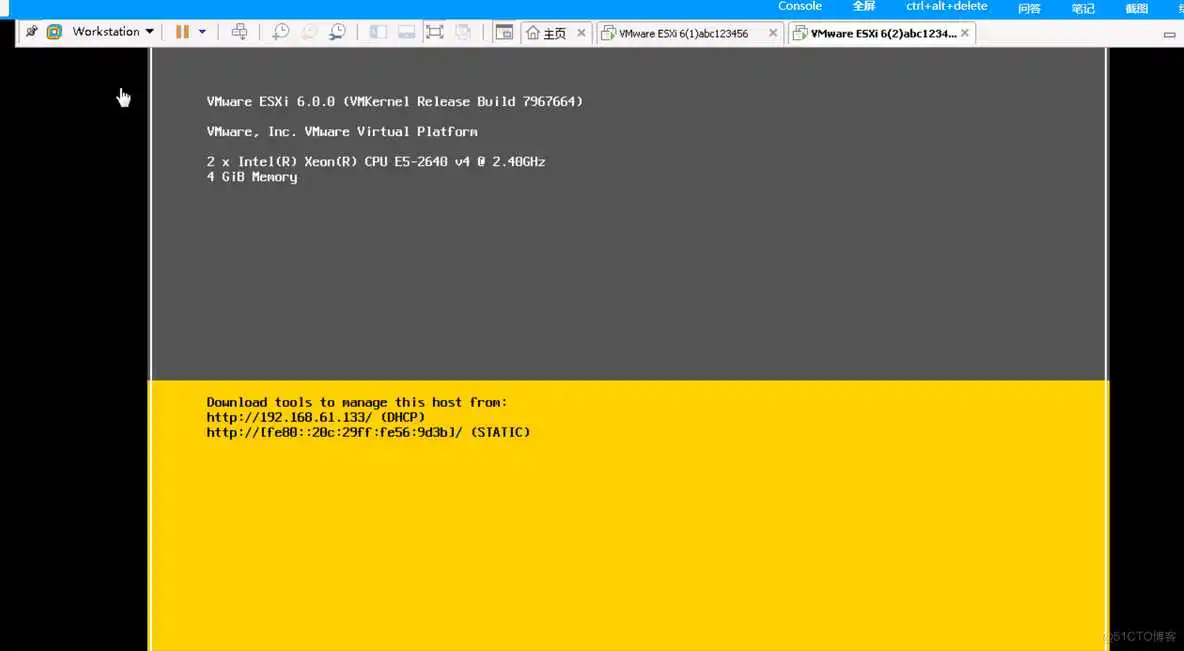Image resolution: width=1184 pixels, height=651 pixels.
Task: Toggle the library sidebar view icon
Action: click(x=378, y=32)
